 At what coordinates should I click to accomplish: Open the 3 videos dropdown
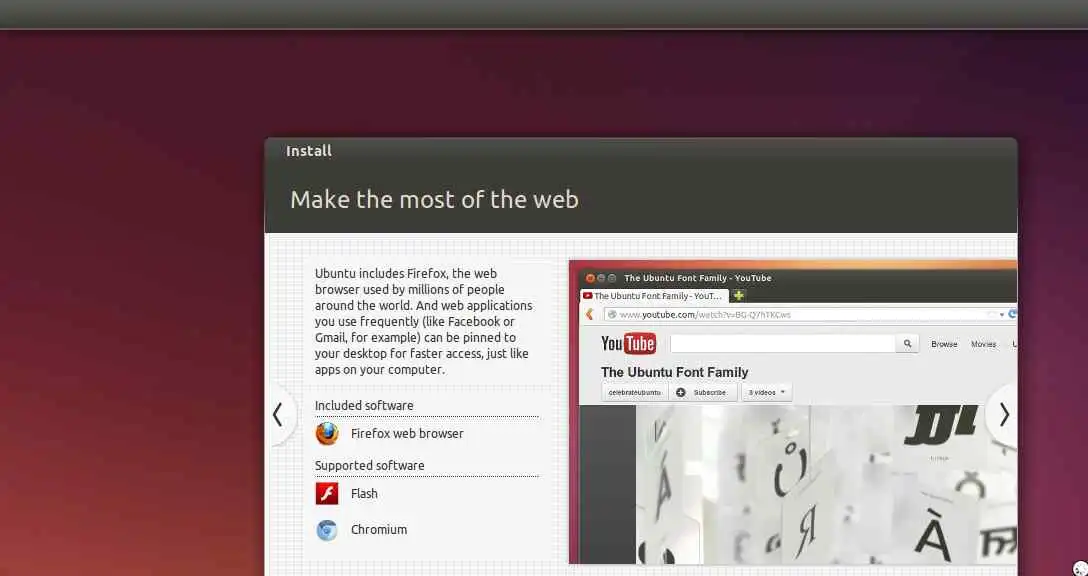pos(767,393)
